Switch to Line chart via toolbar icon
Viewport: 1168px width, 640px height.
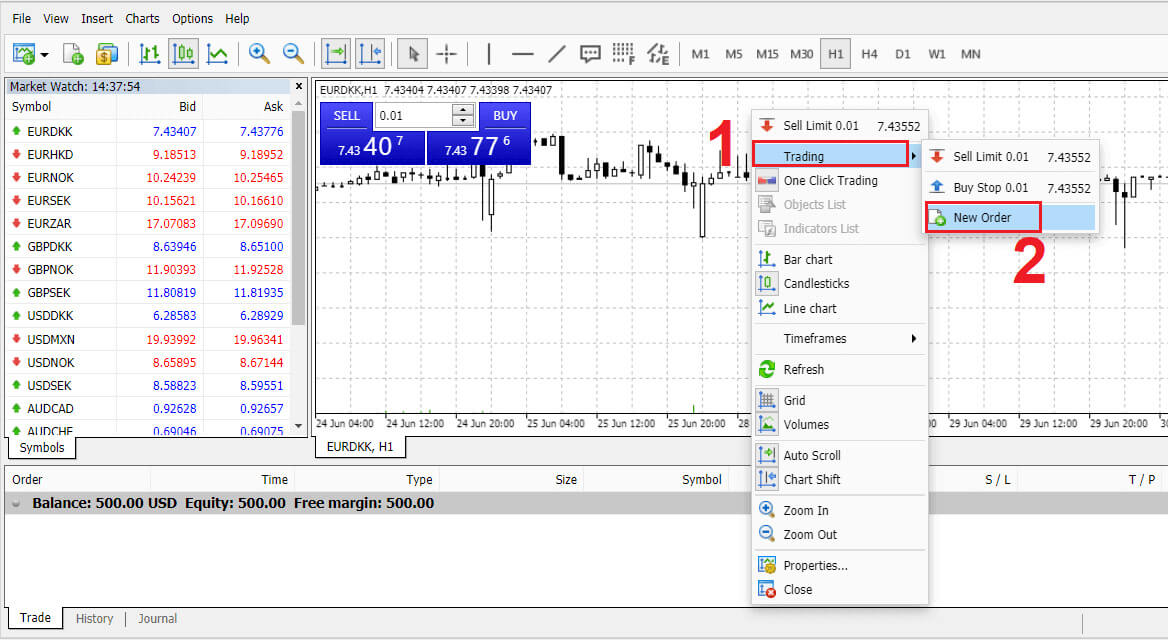[216, 53]
